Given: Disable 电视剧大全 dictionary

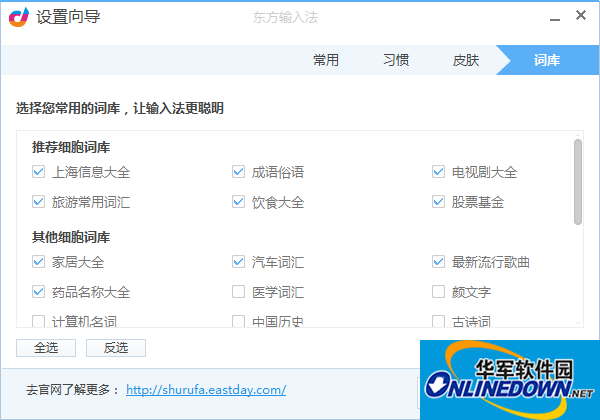Looking at the screenshot, I should (439, 172).
